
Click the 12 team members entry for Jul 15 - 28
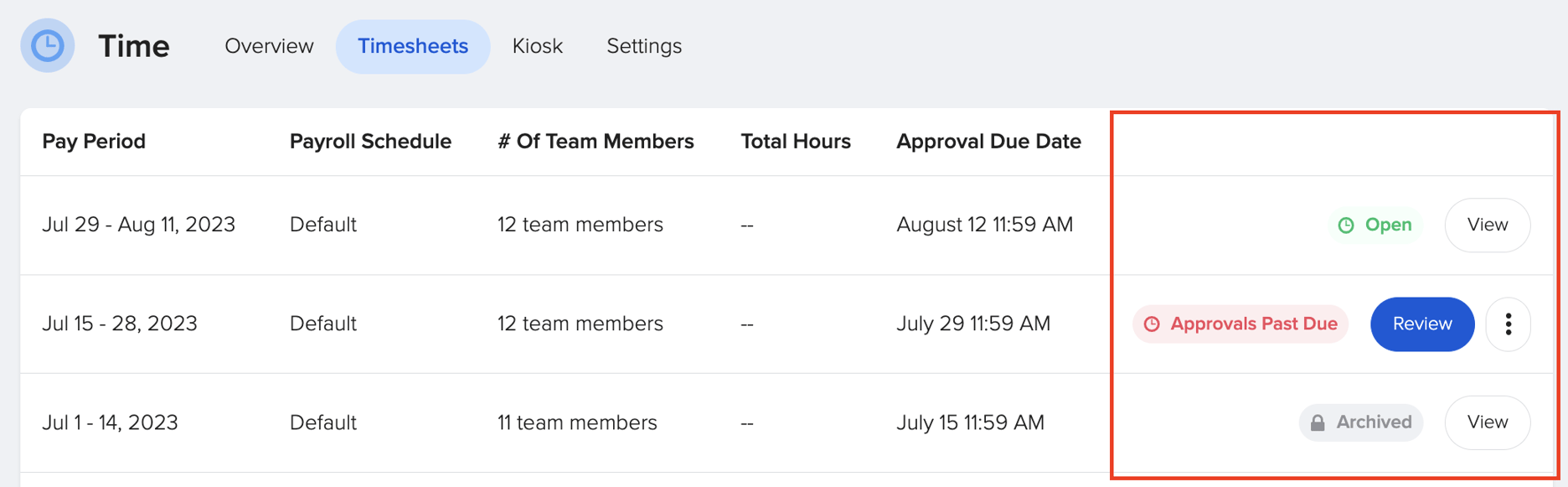pyautogui.click(x=580, y=324)
